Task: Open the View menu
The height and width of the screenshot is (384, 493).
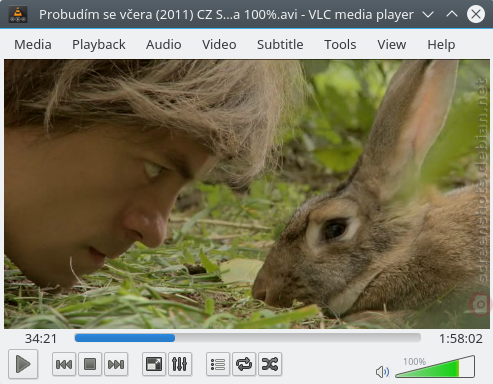Action: click(x=392, y=44)
